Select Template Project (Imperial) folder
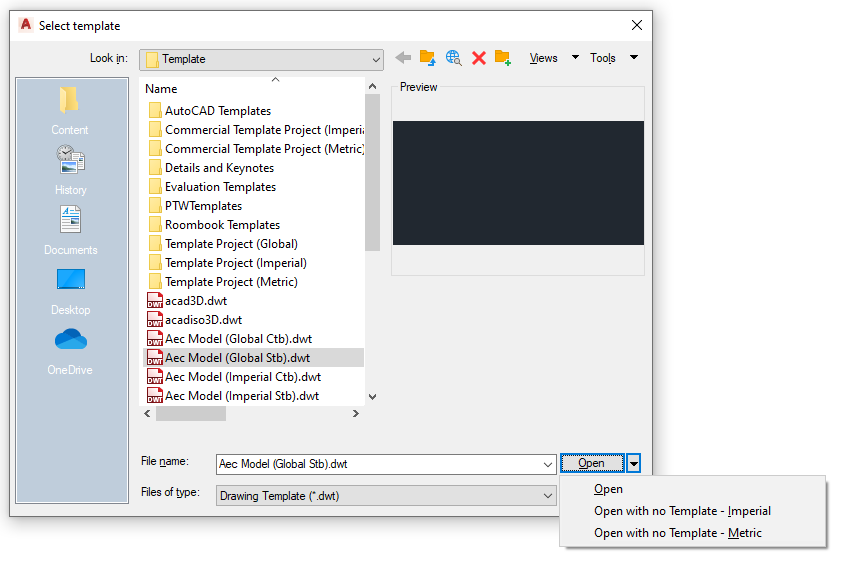The height and width of the screenshot is (561, 847). [227, 263]
